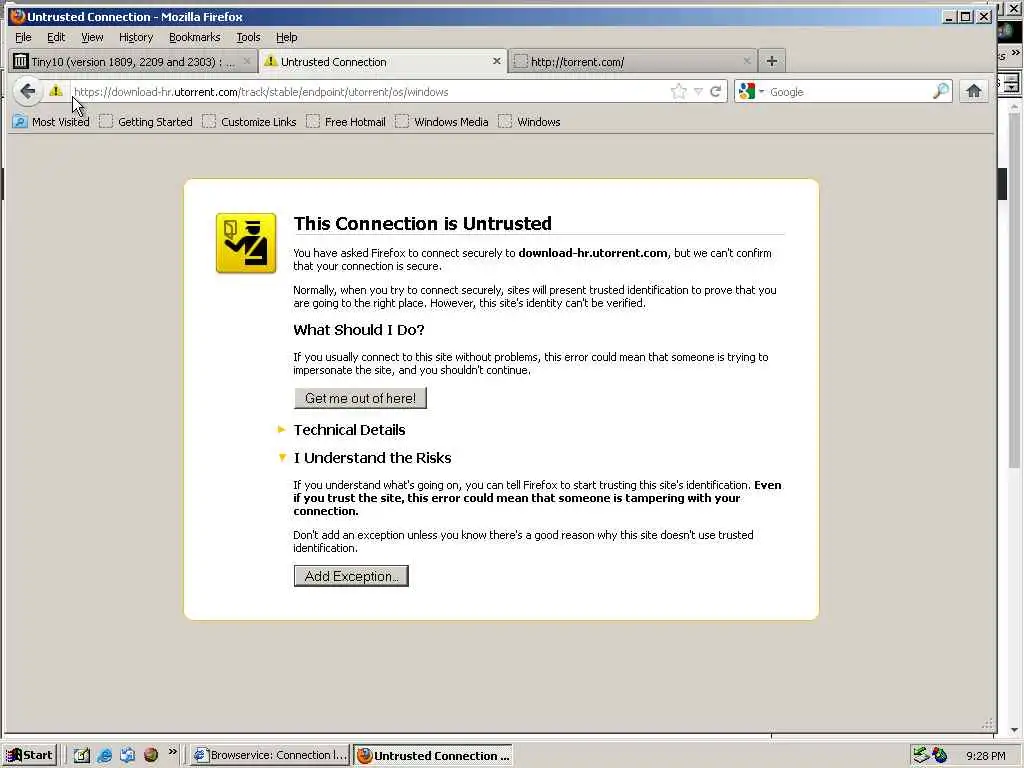Click the Google search input field
The width and height of the screenshot is (1024, 768).
[x=849, y=91]
